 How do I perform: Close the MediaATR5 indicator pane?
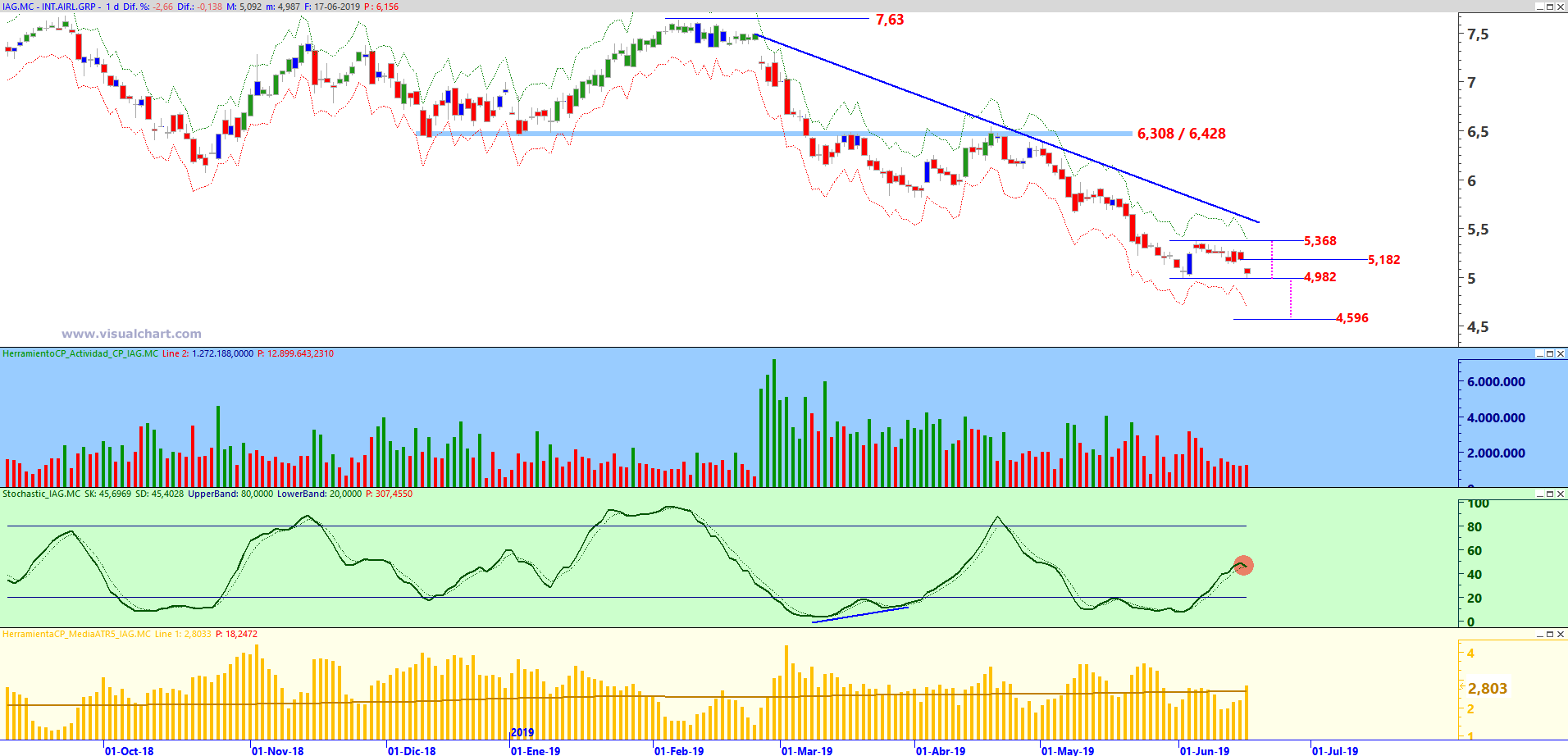pyautogui.click(x=1561, y=634)
